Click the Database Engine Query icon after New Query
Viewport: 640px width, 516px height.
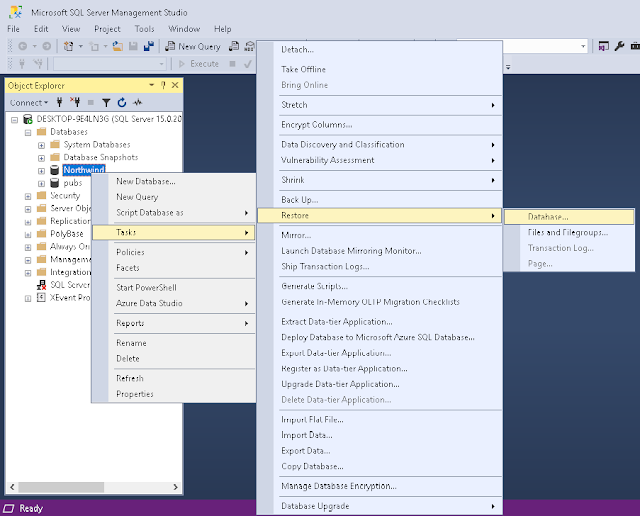pyautogui.click(x=234, y=47)
